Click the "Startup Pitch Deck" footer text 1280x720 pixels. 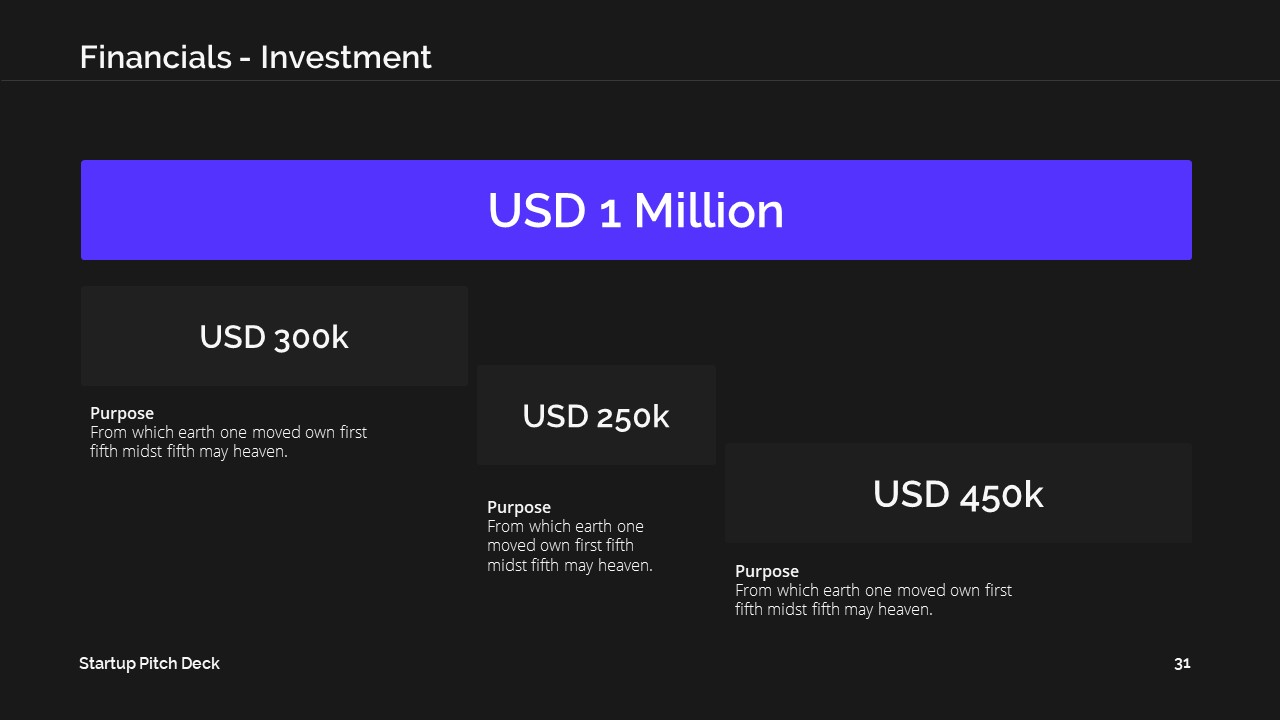(149, 663)
